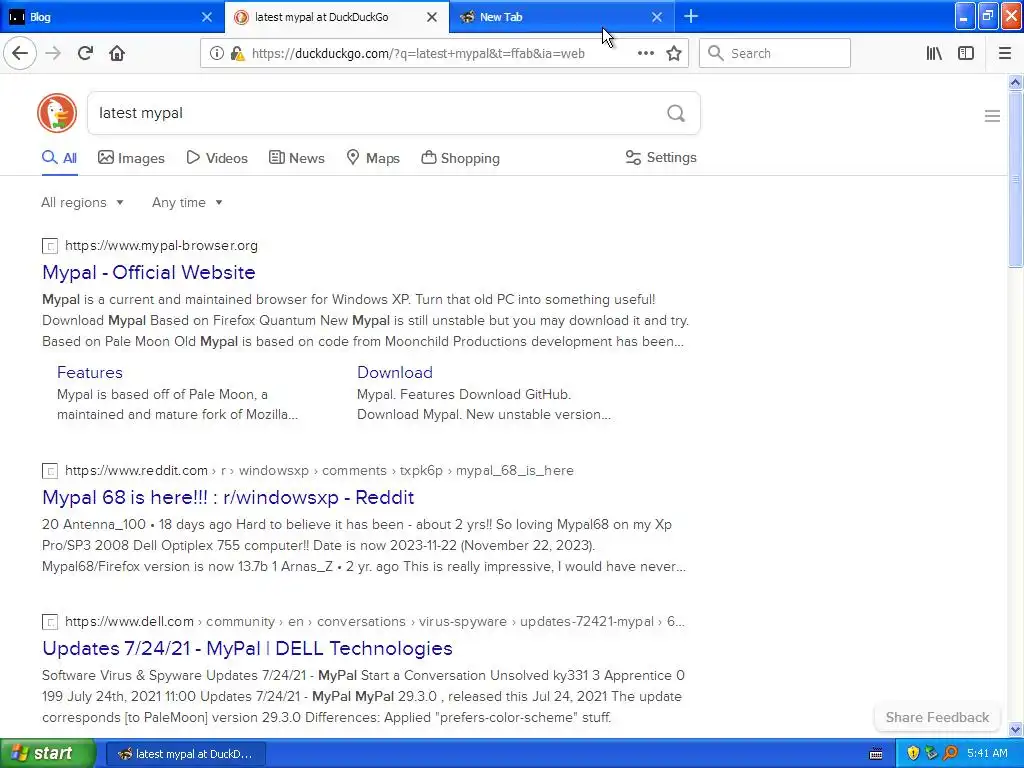Switch to the New Tab tab

[x=562, y=17]
